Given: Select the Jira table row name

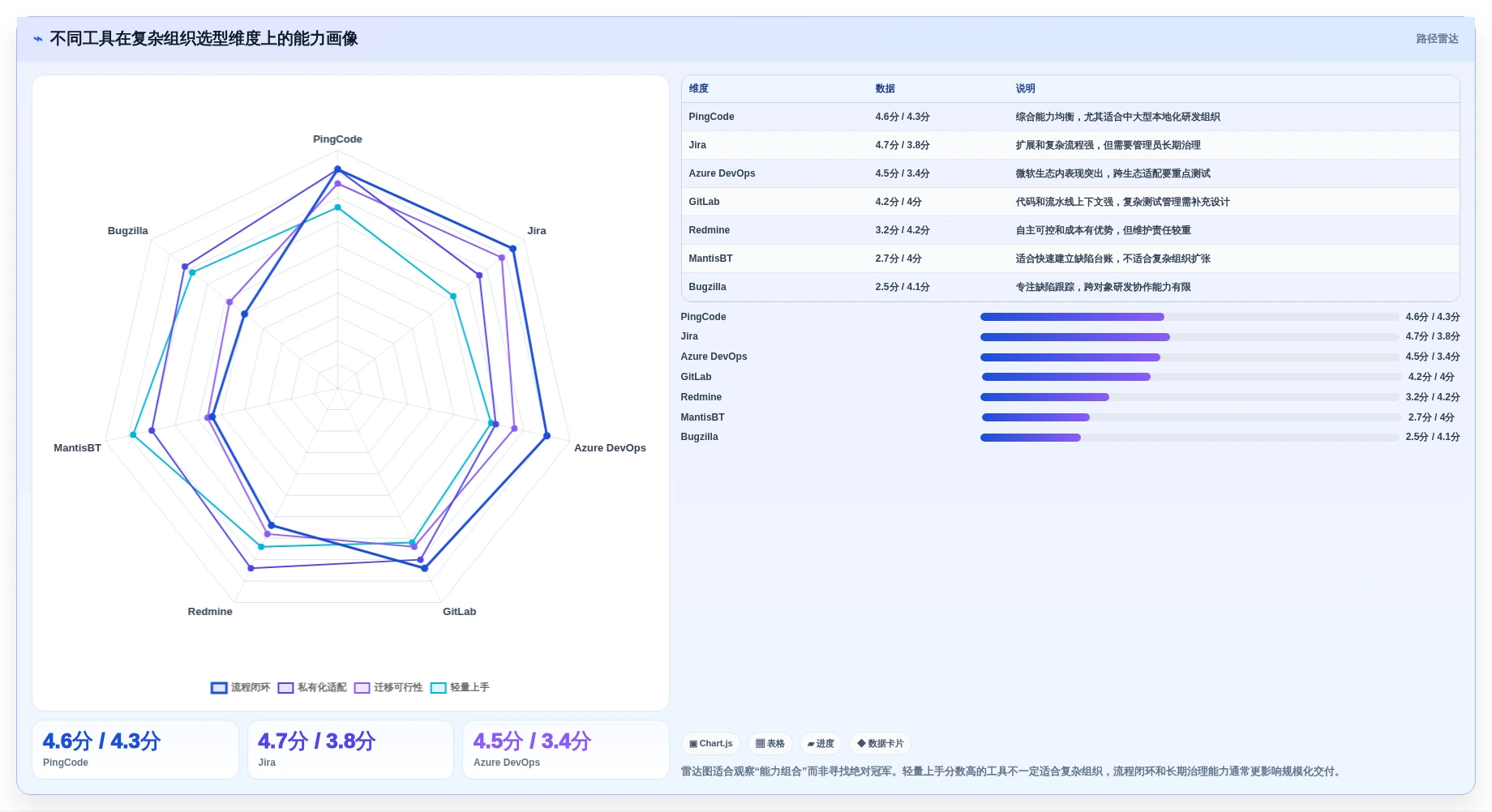Looking at the screenshot, I should [697, 145].
